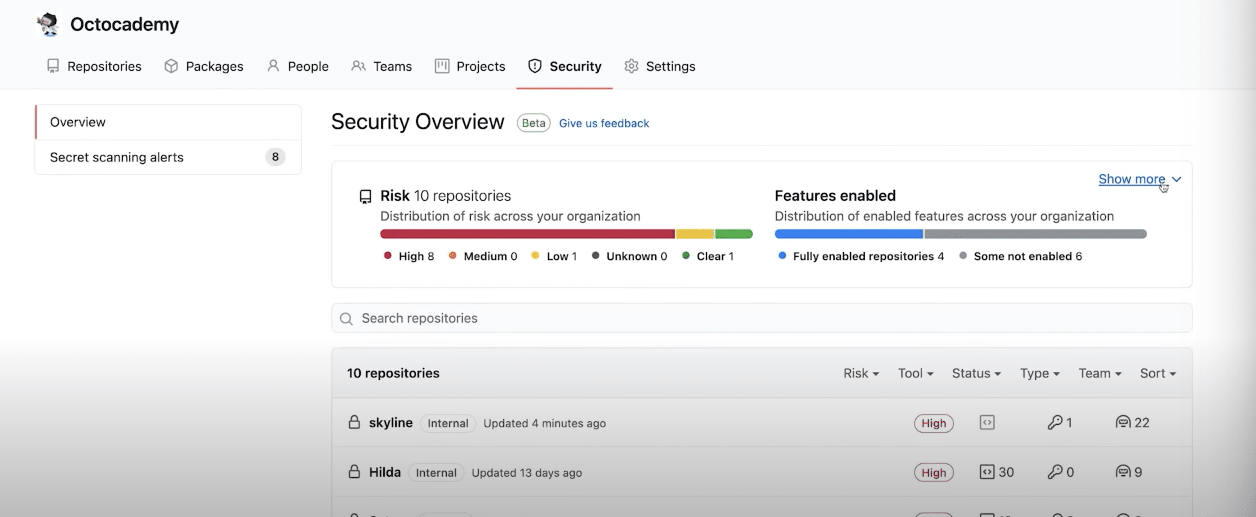
Task: Click the Give us feedback link
Action: tap(604, 123)
